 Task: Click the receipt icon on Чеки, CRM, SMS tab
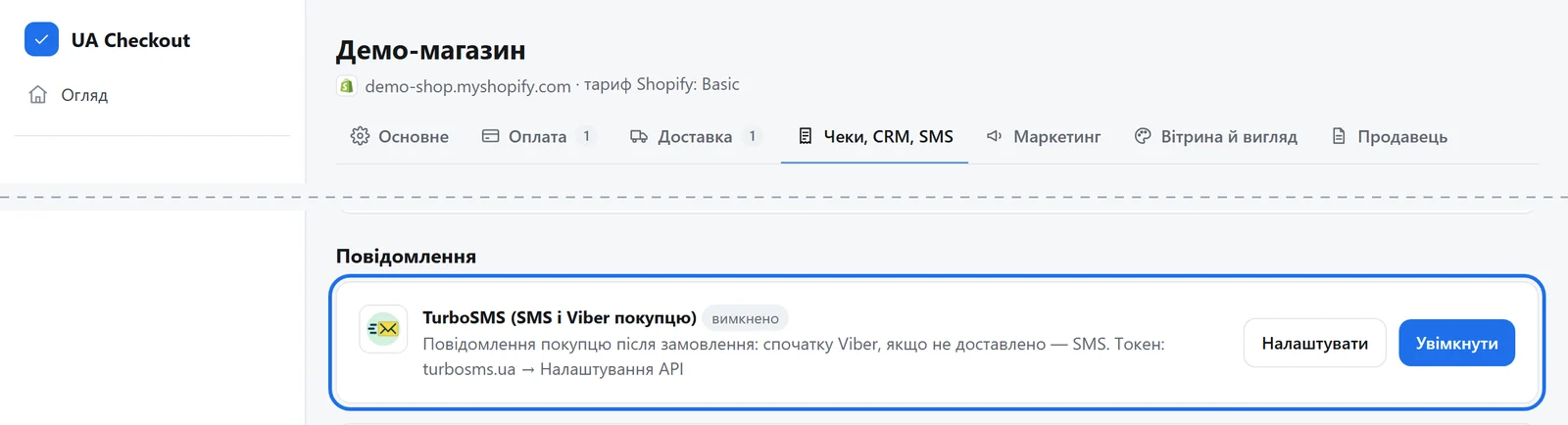tap(805, 136)
